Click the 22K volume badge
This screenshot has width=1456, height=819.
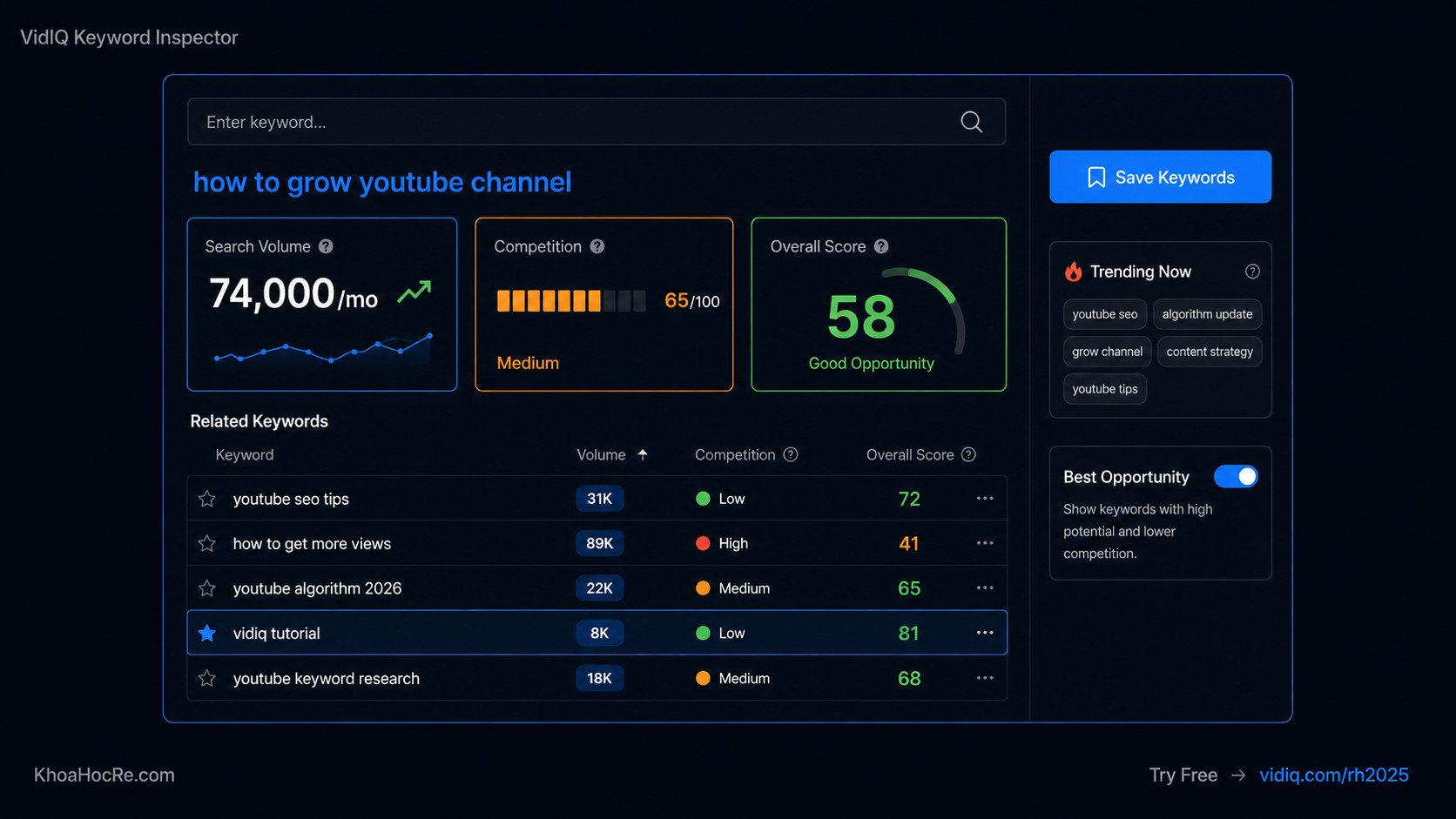point(599,588)
